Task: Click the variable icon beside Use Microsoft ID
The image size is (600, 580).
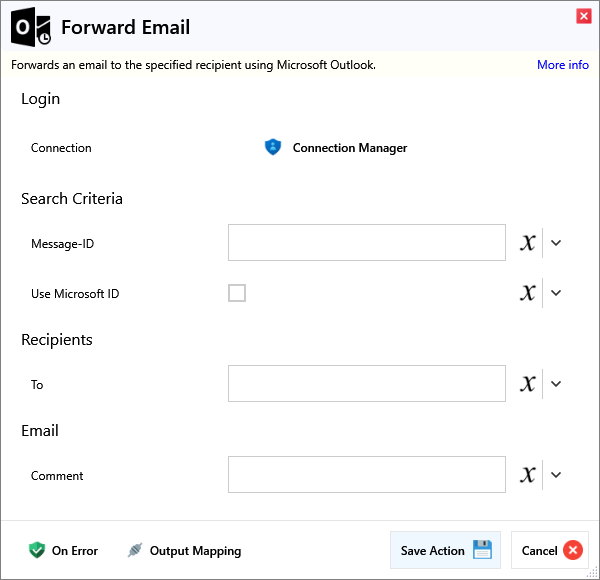Action: pyautogui.click(x=528, y=293)
